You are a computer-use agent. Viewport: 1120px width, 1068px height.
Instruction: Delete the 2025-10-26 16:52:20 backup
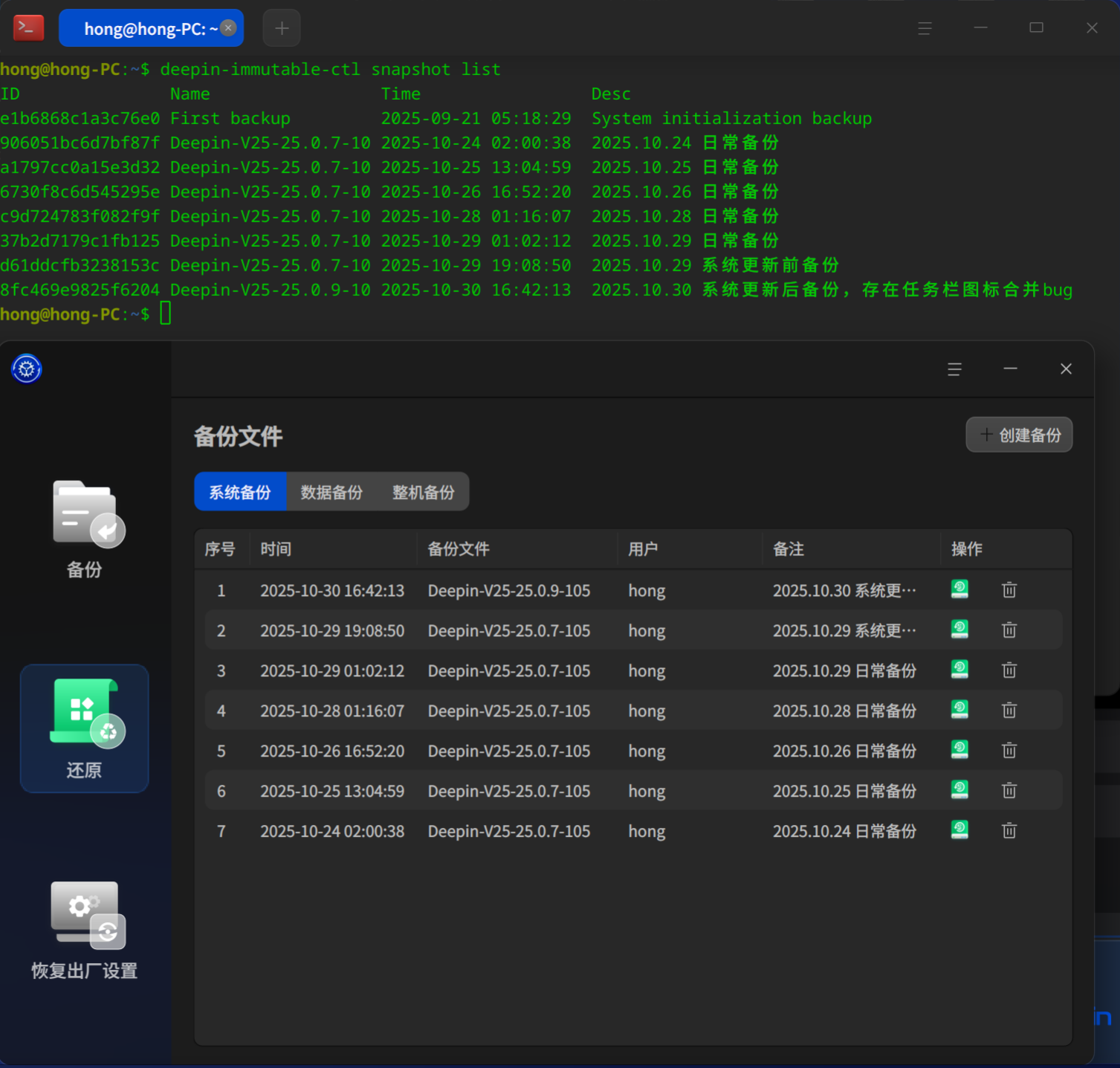[1009, 751]
